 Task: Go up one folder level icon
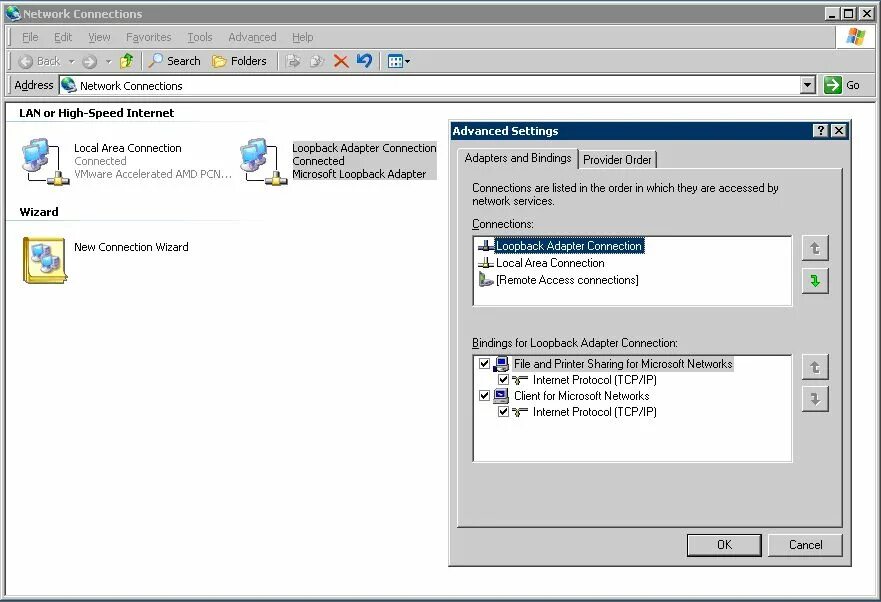click(x=127, y=61)
